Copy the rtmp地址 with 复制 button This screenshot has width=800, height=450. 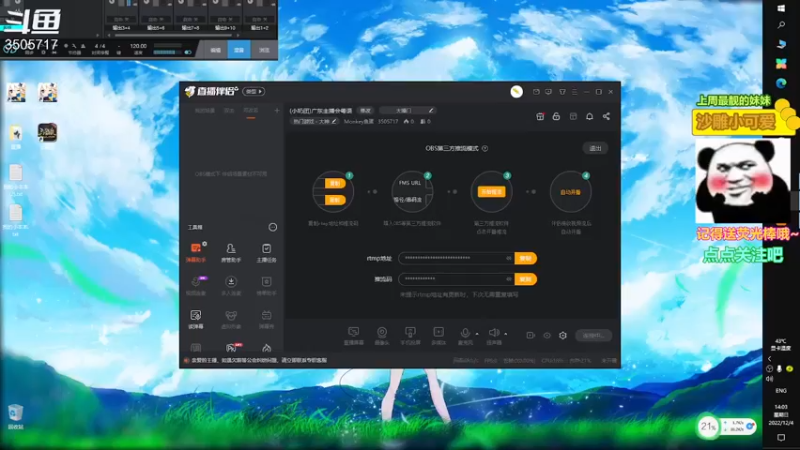point(526,258)
